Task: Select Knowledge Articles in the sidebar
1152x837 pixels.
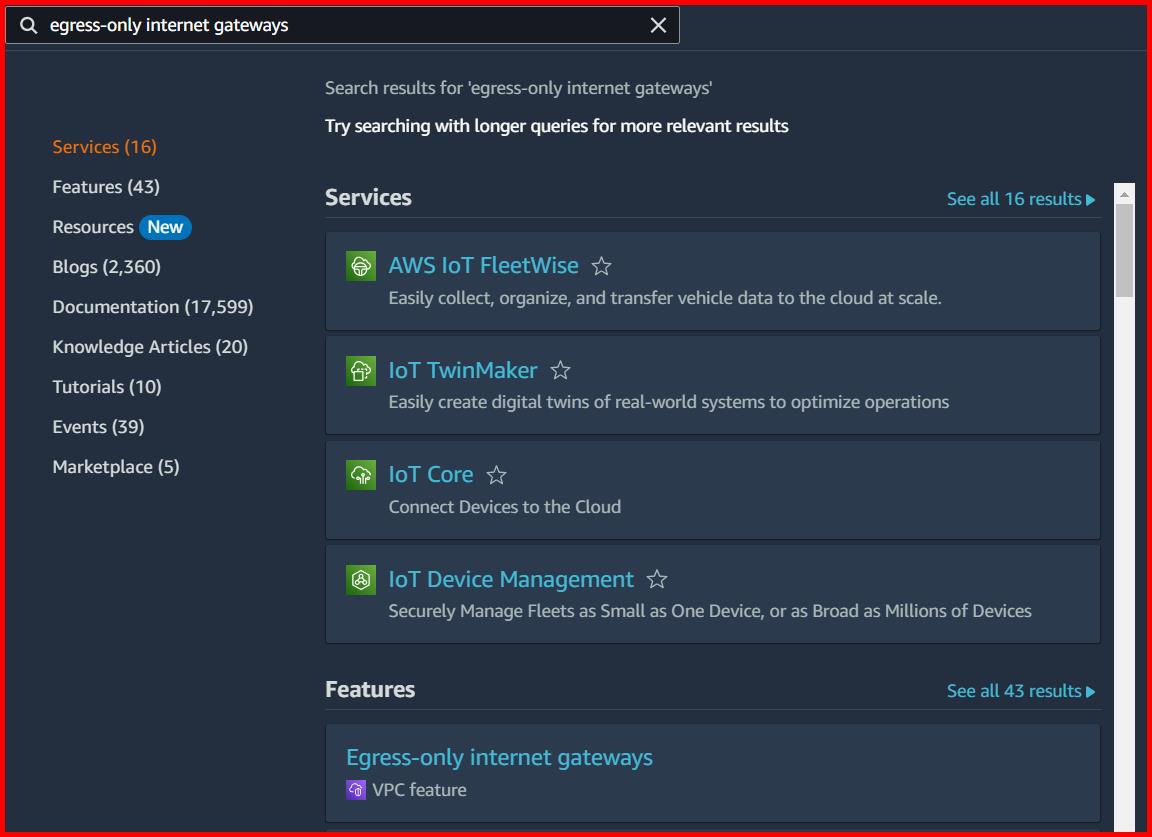Action: 134,346
